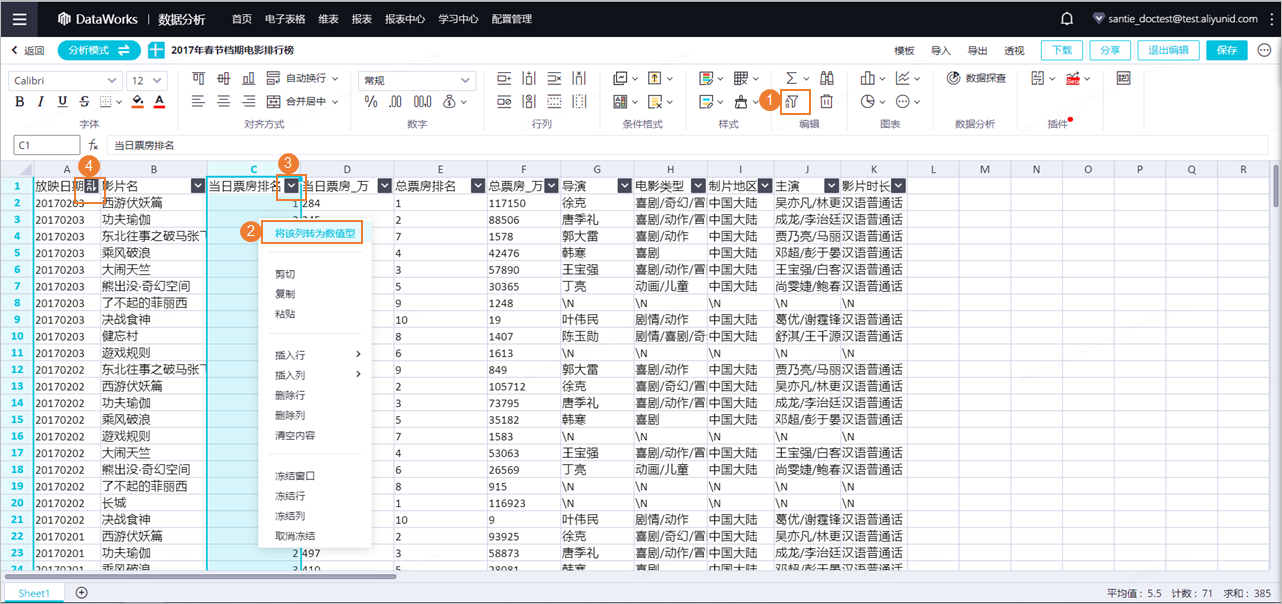Align content to bottom
The height and width of the screenshot is (604, 1282).
pos(248,78)
